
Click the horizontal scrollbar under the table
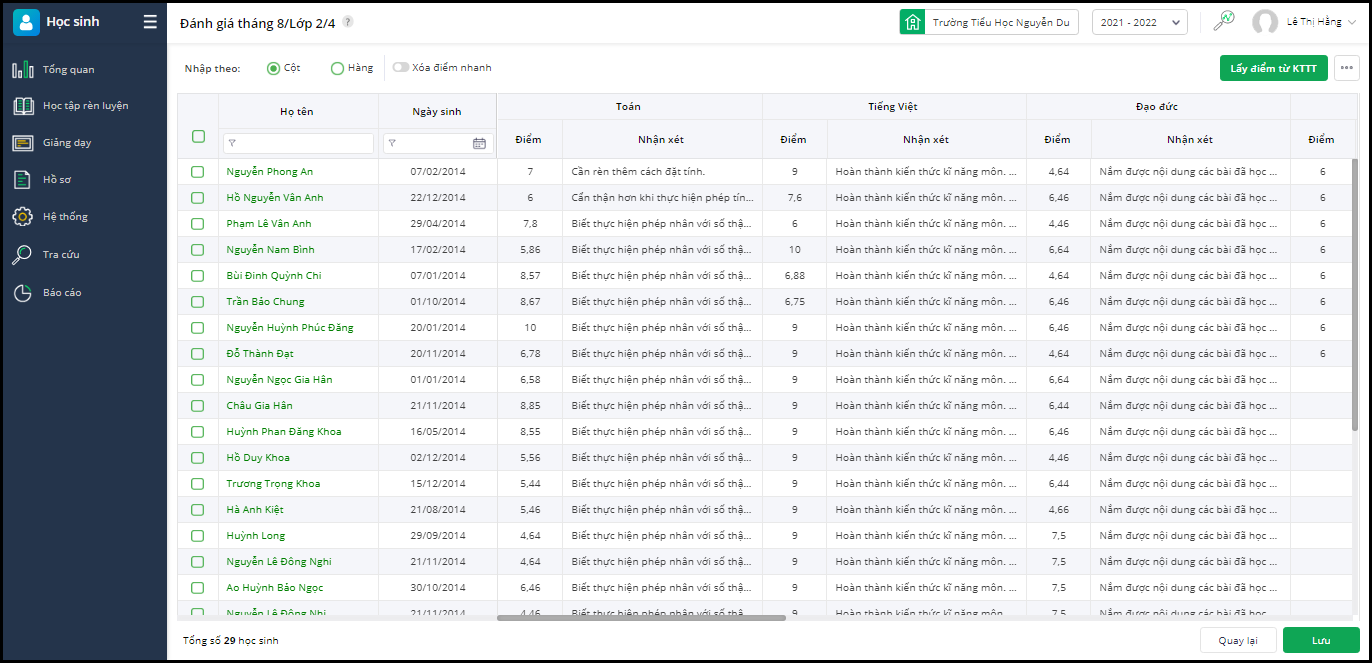pos(641,618)
